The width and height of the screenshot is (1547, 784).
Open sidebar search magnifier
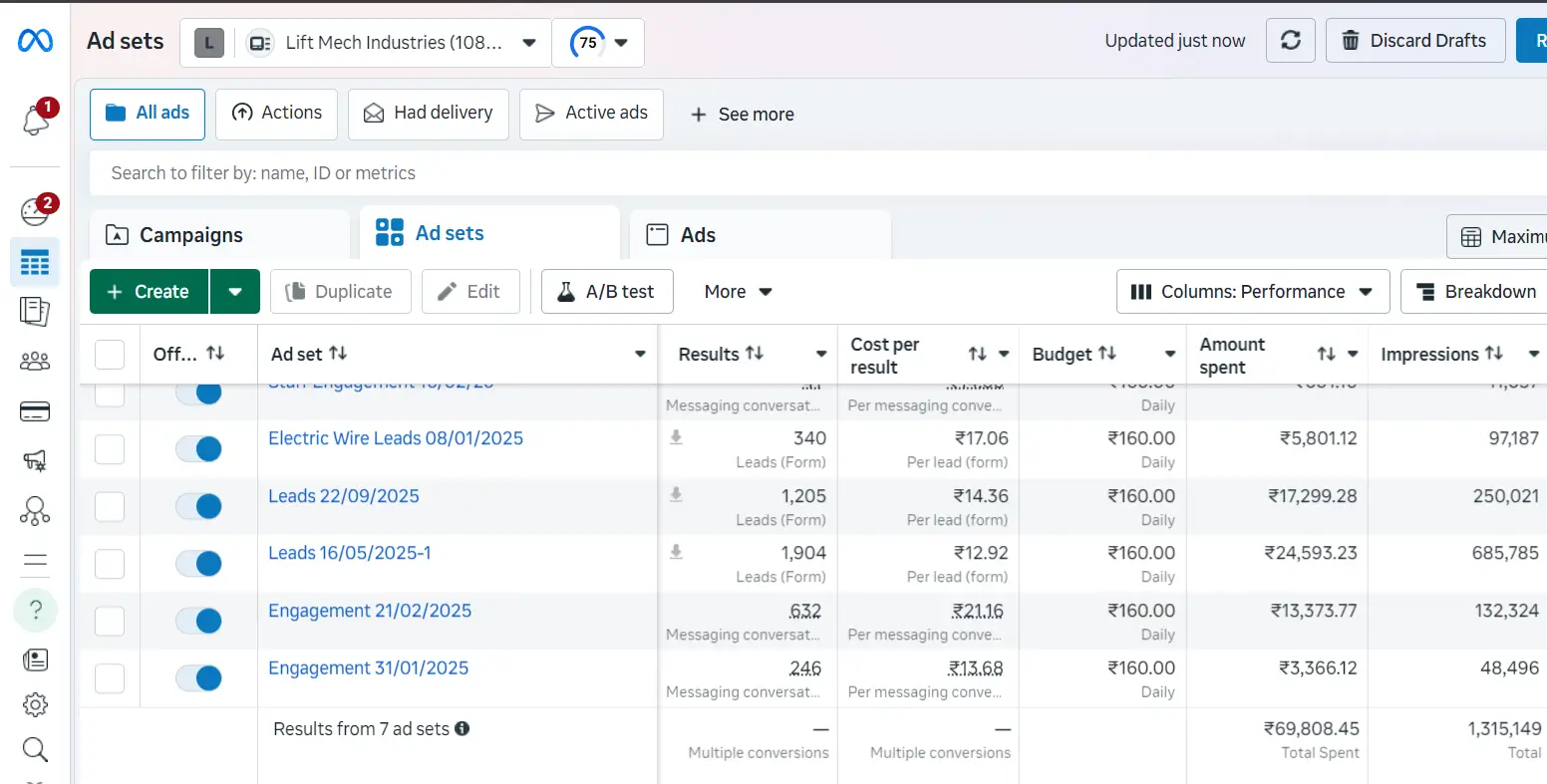click(x=35, y=749)
